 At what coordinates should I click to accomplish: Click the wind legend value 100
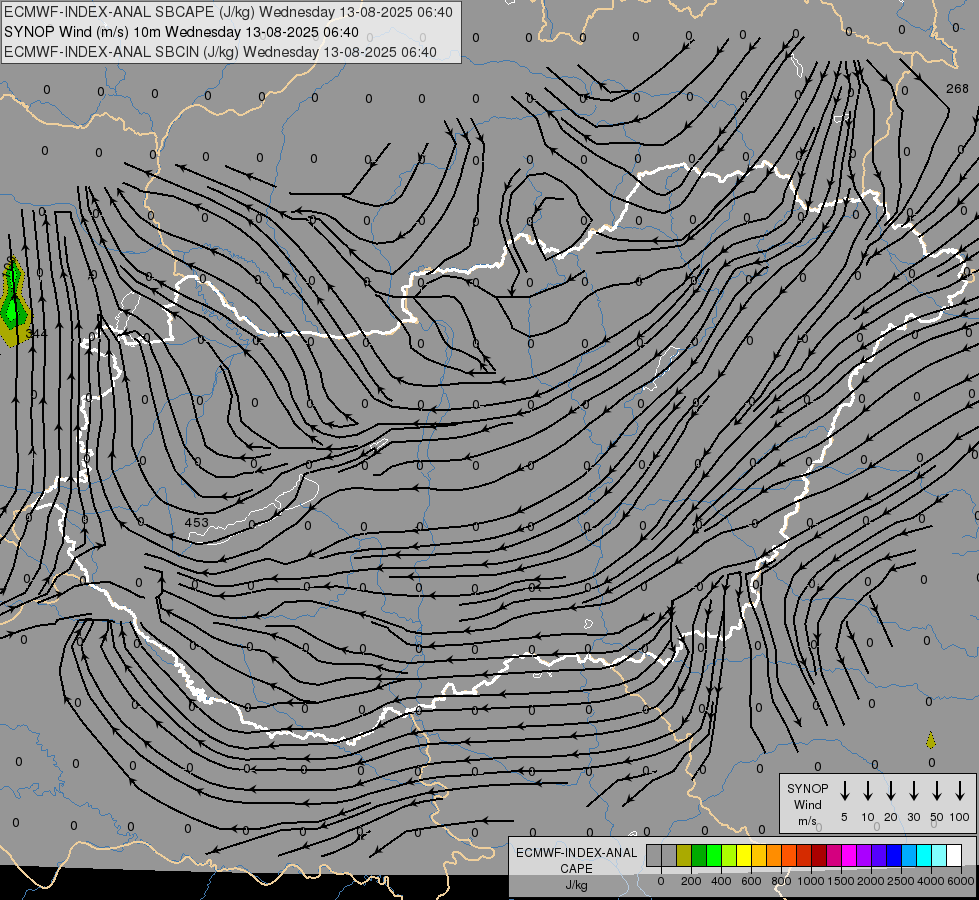pyautogui.click(x=960, y=817)
